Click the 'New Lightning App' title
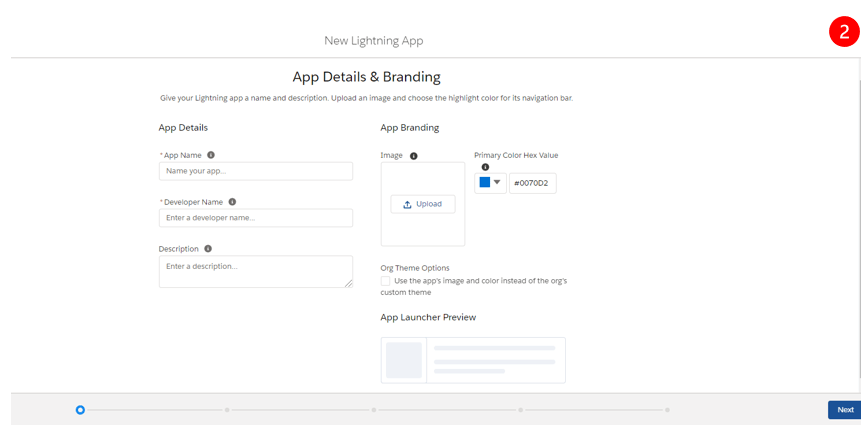The height and width of the screenshot is (428, 865). point(373,41)
